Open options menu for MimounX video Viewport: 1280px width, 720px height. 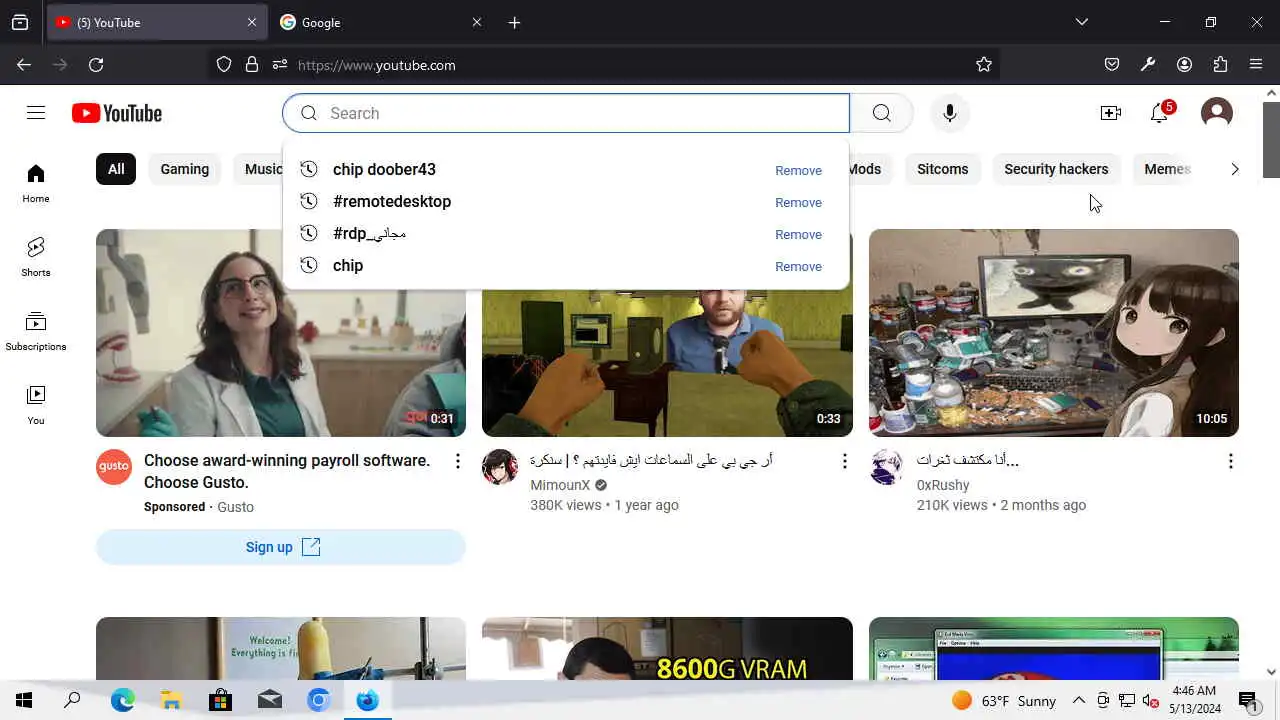(844, 461)
